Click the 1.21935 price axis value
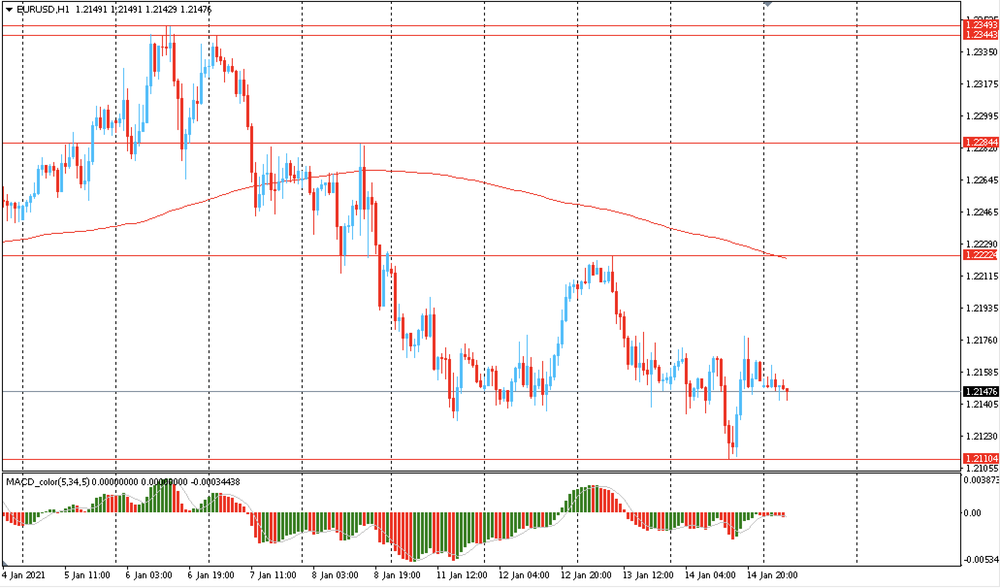 983,308
